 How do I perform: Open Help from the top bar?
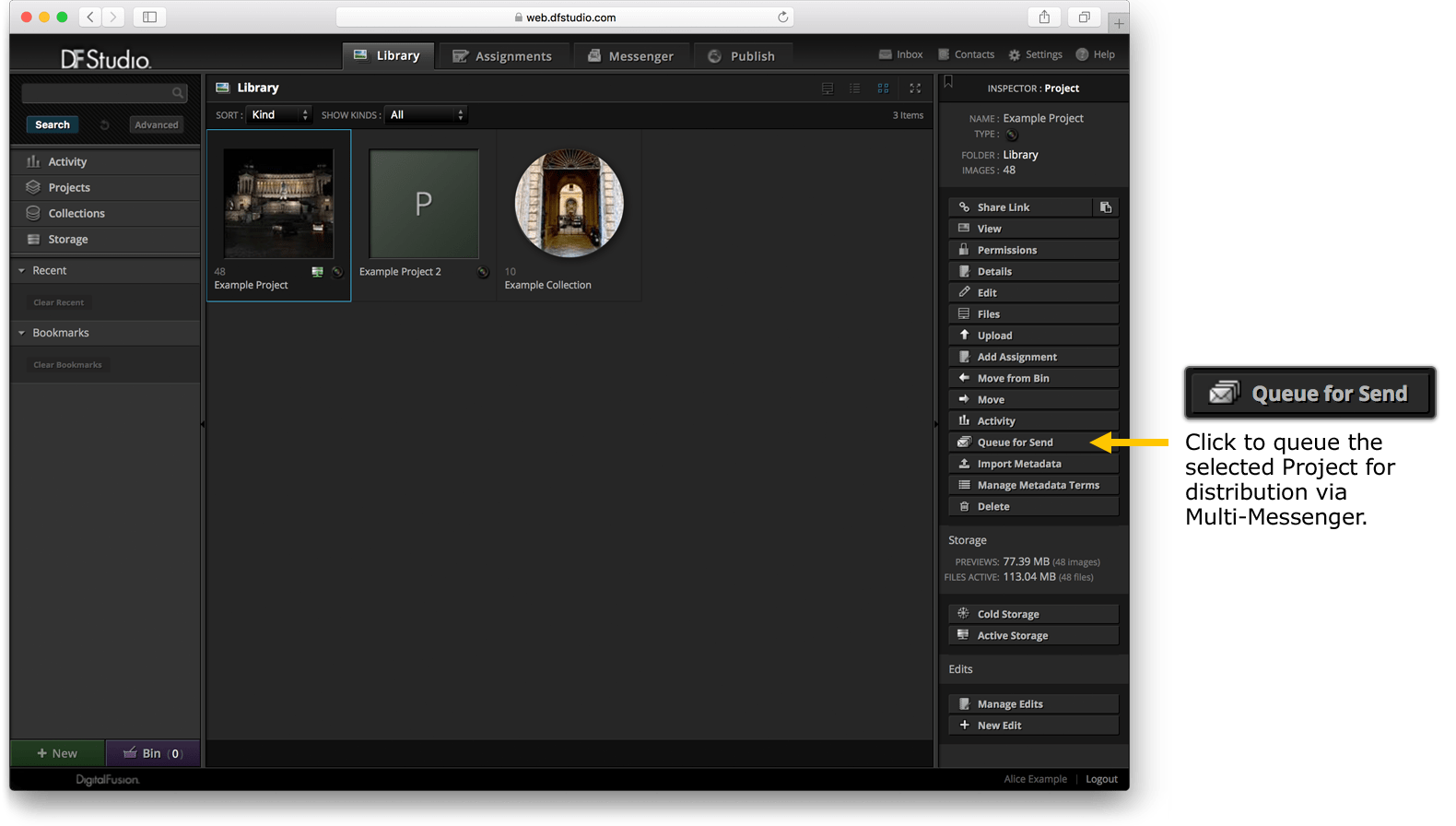point(1095,54)
